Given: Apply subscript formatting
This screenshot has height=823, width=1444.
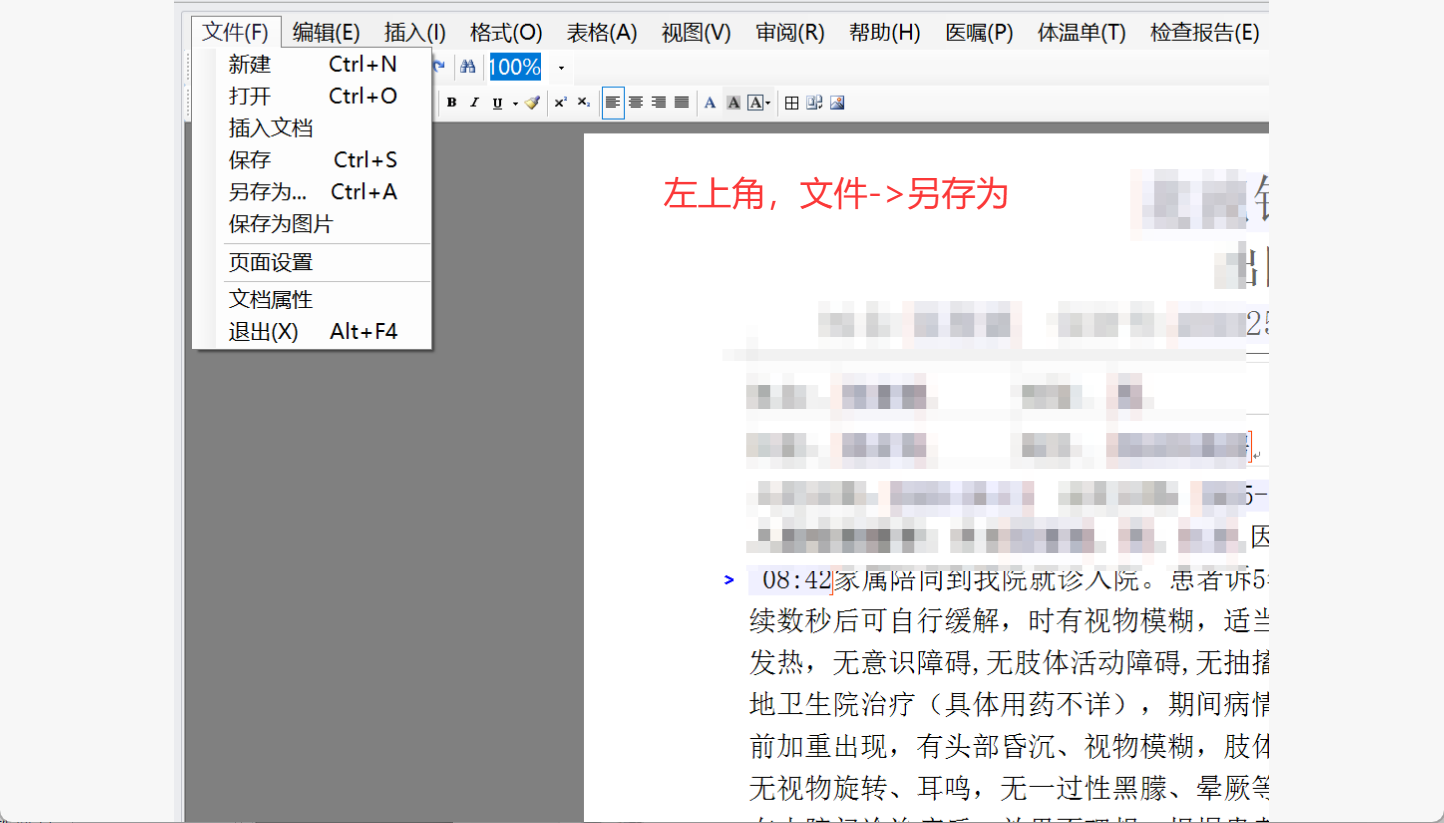Looking at the screenshot, I should coord(584,103).
